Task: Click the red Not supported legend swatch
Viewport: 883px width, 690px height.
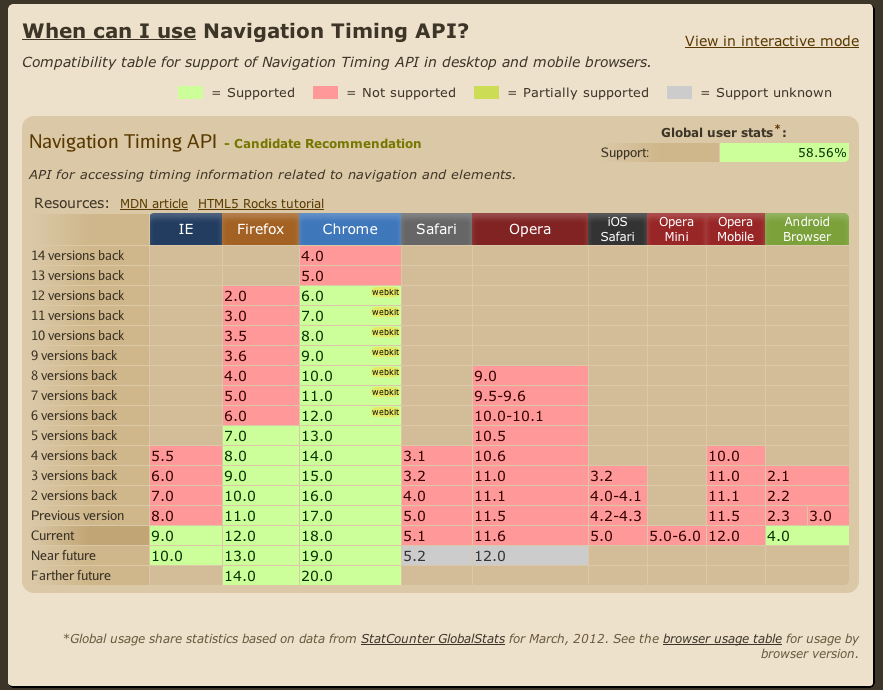Action: [325, 92]
